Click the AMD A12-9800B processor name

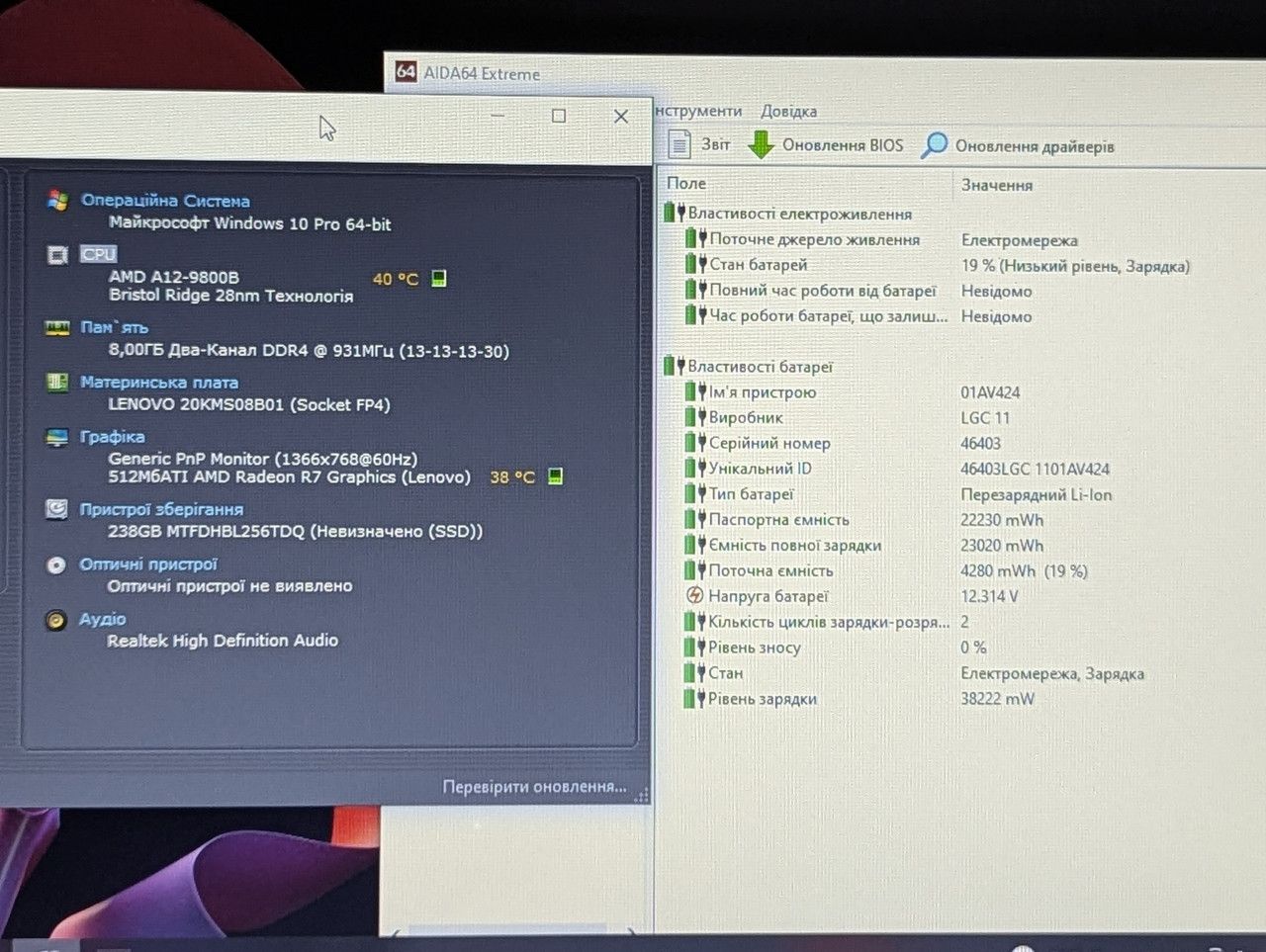point(174,277)
